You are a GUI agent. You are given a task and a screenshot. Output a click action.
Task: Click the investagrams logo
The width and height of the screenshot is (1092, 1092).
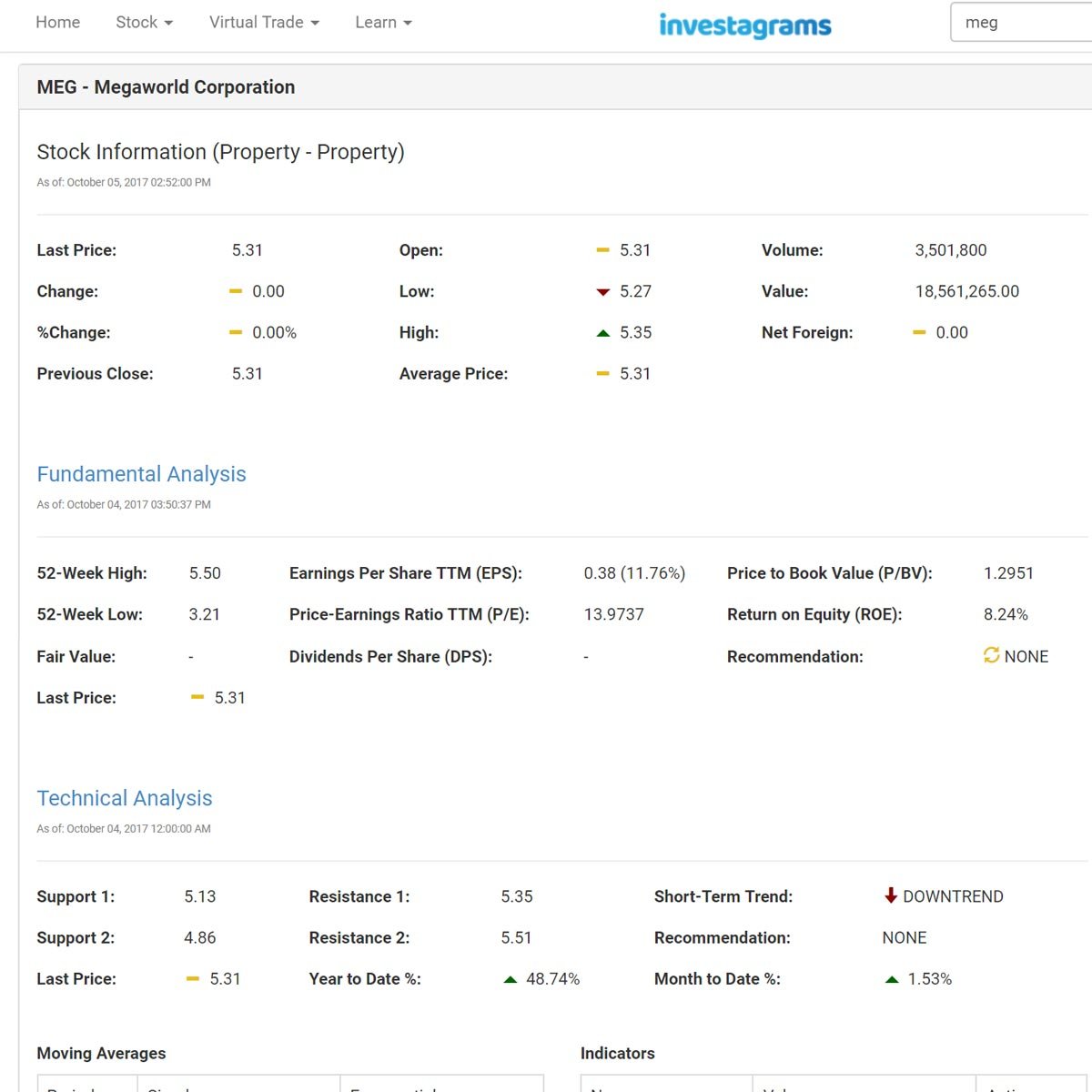pos(744,25)
